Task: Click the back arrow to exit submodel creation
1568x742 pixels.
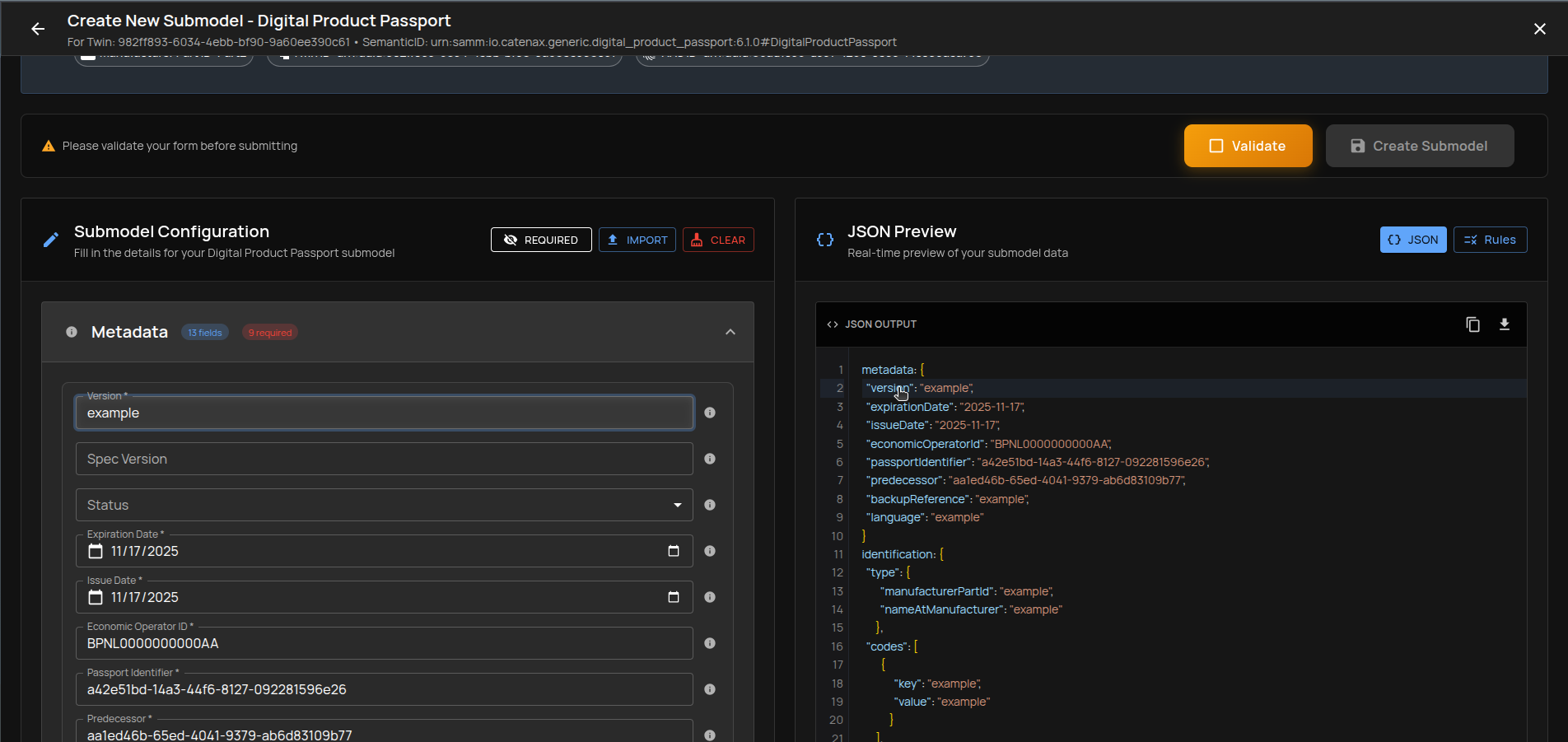Action: click(38, 29)
